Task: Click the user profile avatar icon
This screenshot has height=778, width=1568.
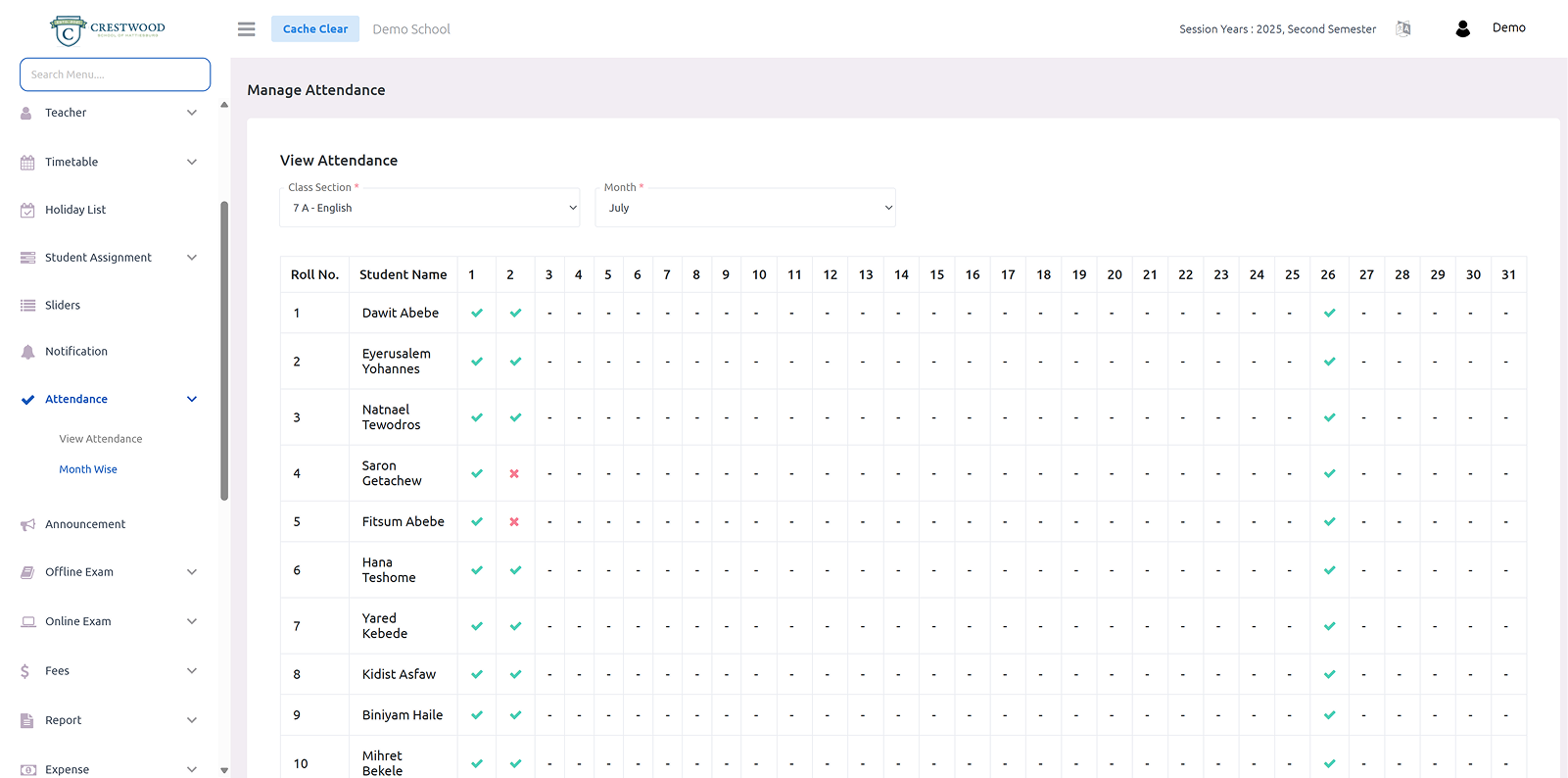Action: click(x=1462, y=29)
